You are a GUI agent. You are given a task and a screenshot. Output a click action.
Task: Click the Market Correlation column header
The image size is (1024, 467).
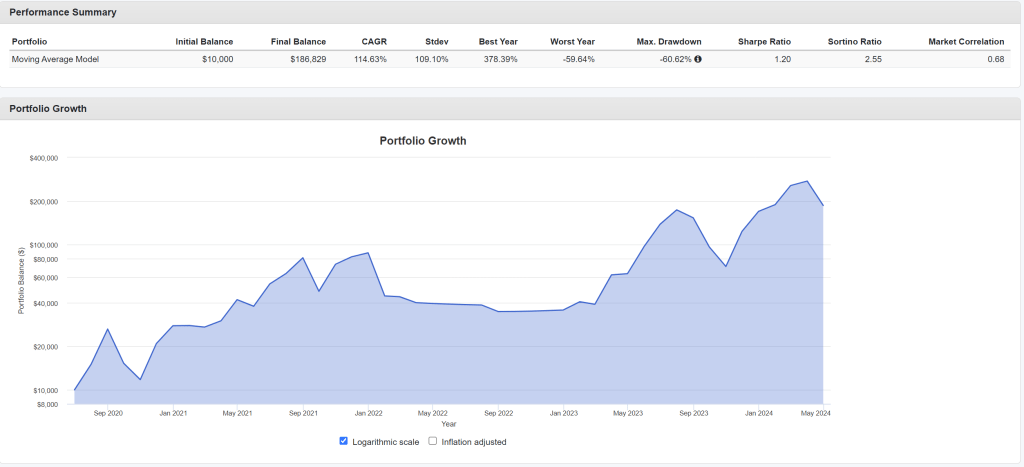(x=964, y=42)
